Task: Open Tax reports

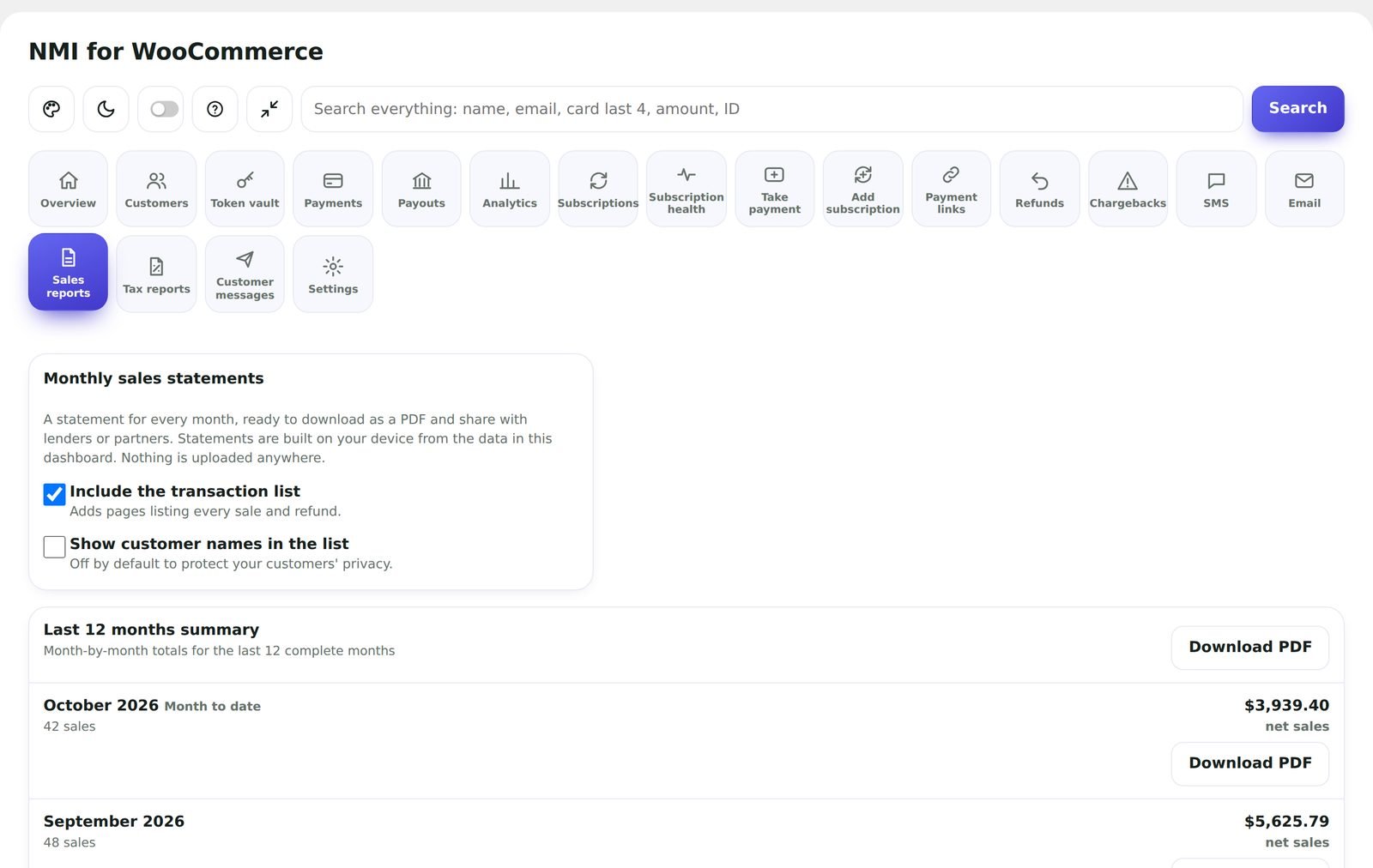Action: pos(156,274)
